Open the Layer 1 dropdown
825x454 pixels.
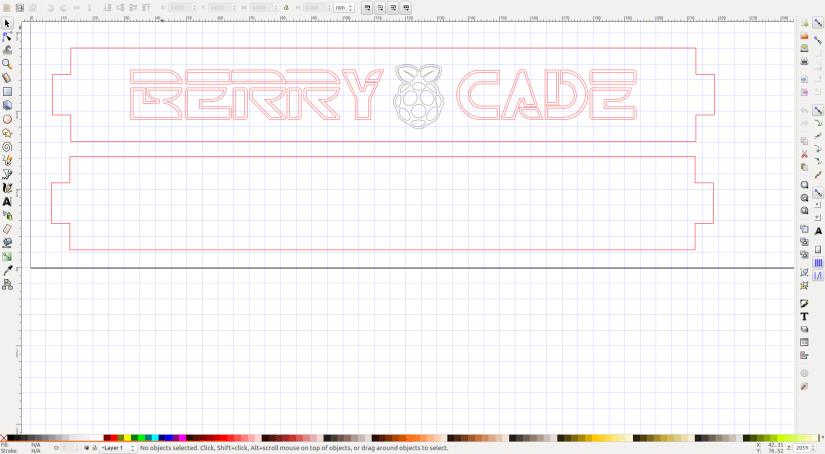pos(118,448)
